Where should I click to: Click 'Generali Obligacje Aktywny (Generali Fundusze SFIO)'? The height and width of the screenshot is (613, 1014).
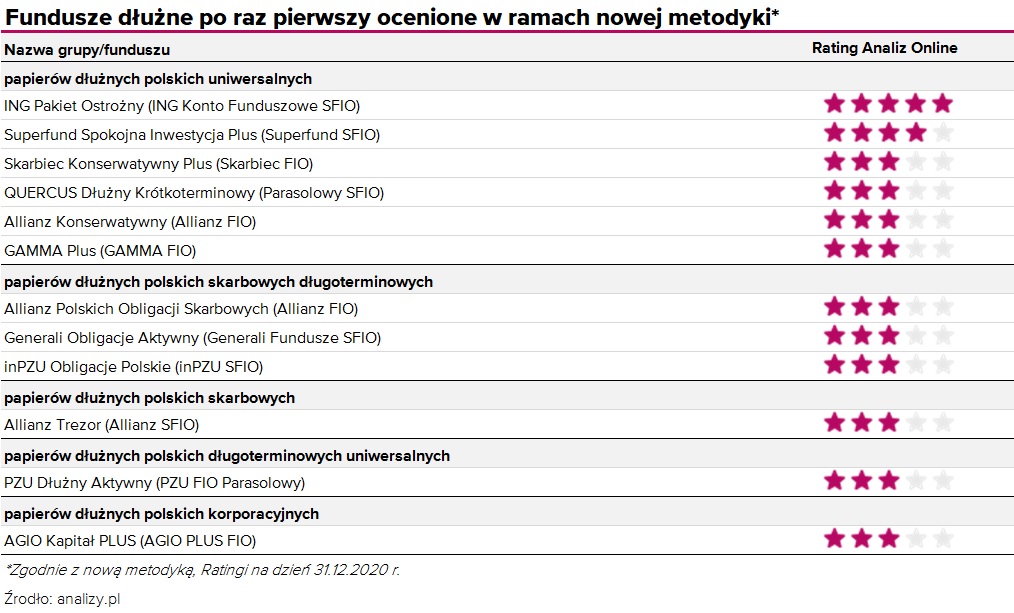(193, 338)
